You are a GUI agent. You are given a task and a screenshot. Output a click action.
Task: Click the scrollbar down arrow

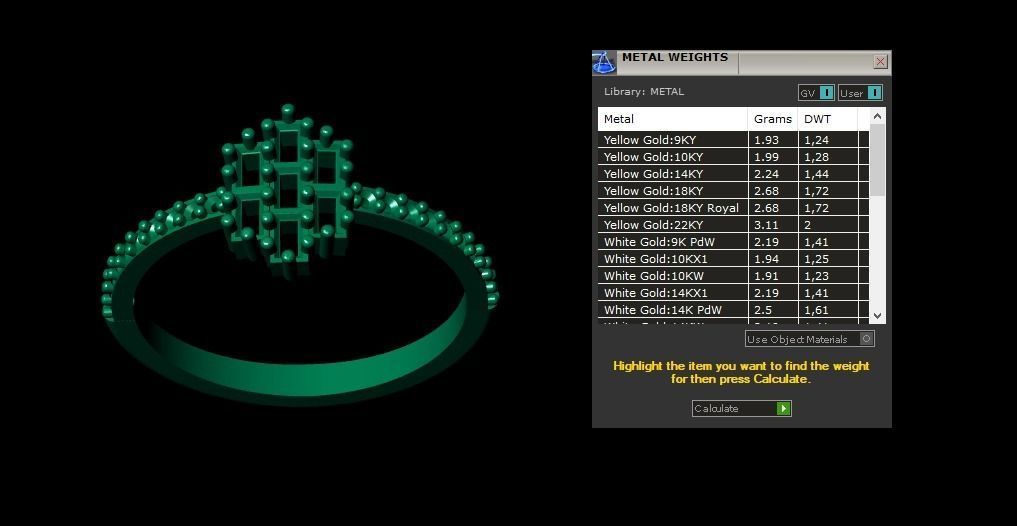(878, 316)
